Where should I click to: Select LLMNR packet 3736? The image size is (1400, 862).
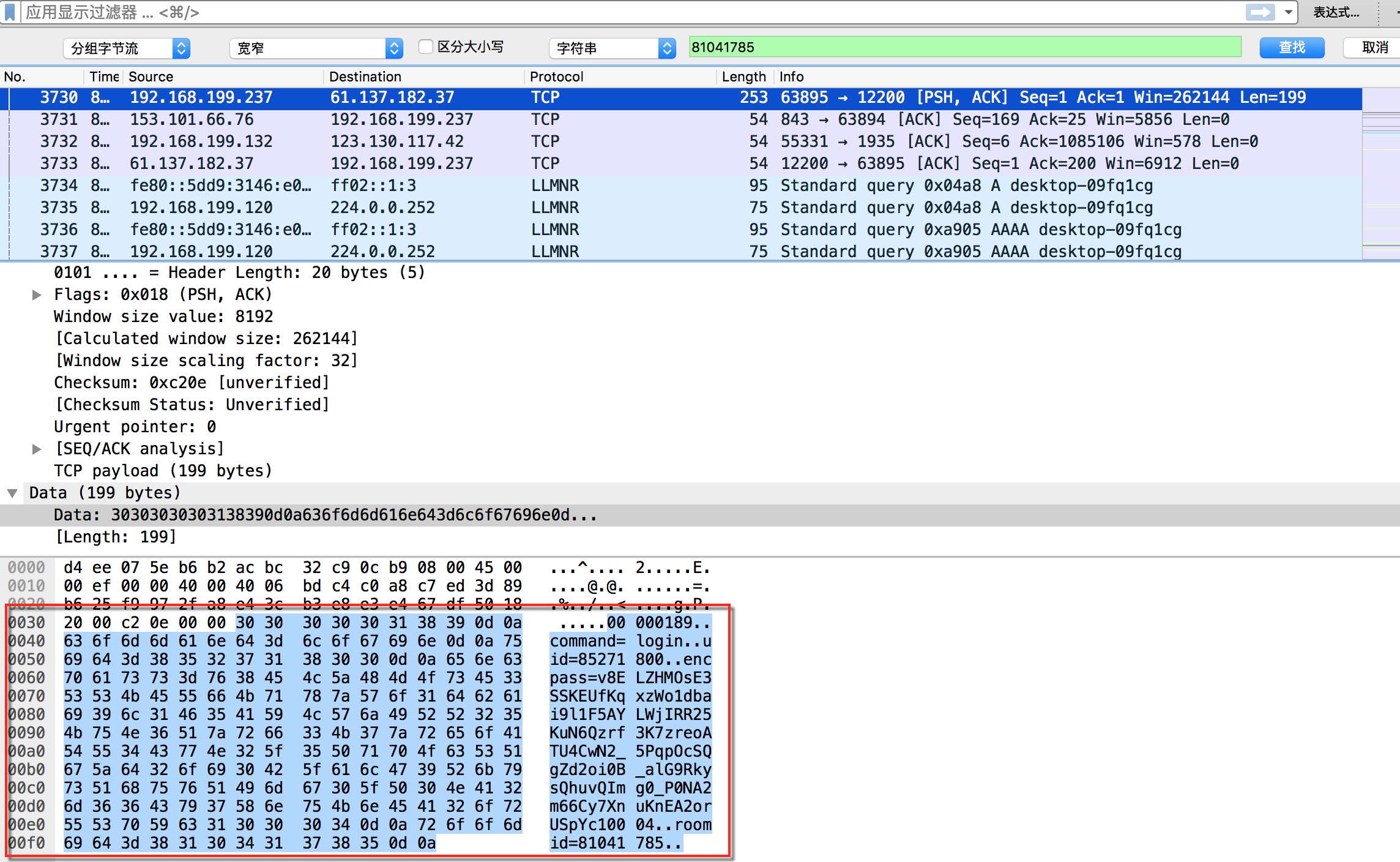coord(681,230)
